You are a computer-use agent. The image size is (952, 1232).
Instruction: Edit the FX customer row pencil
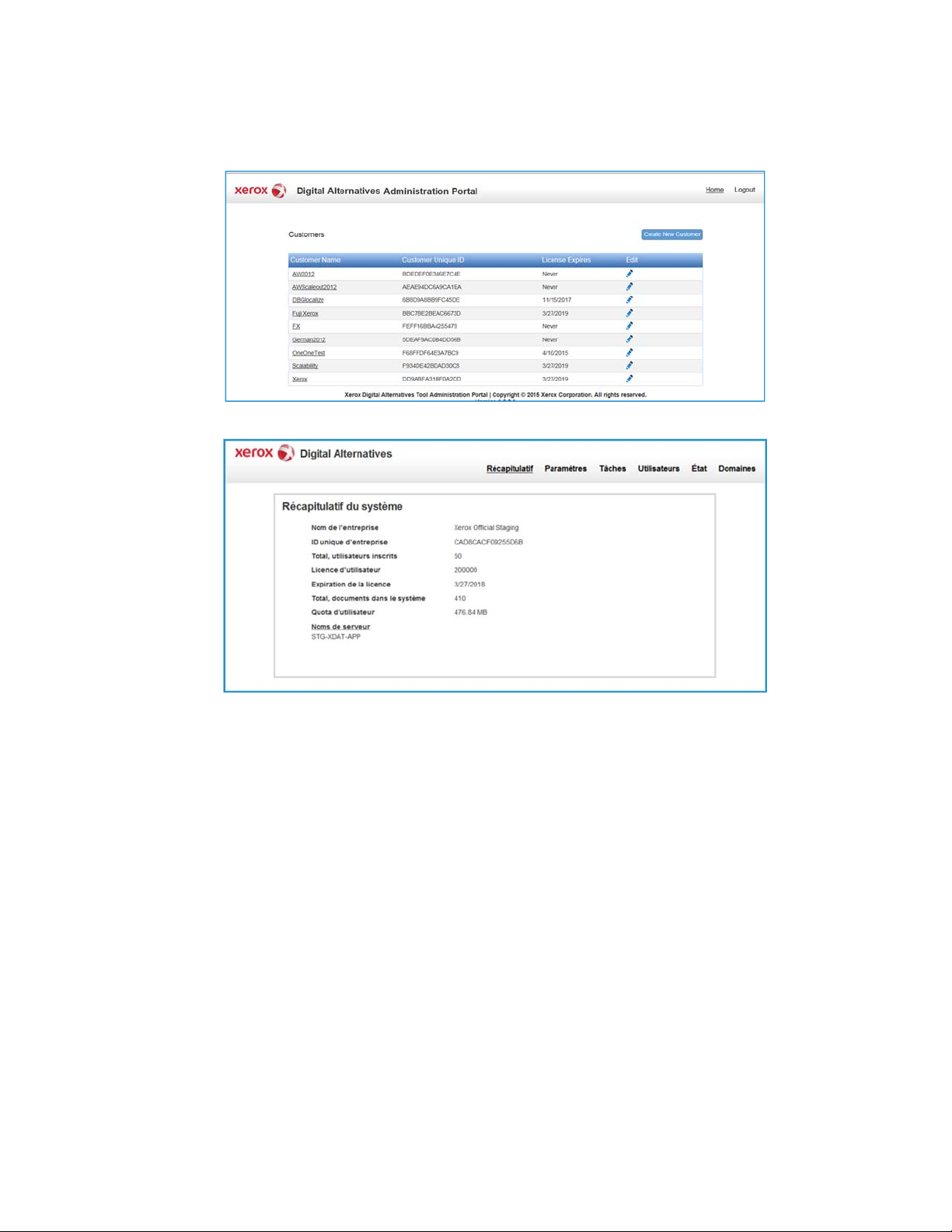(x=629, y=326)
